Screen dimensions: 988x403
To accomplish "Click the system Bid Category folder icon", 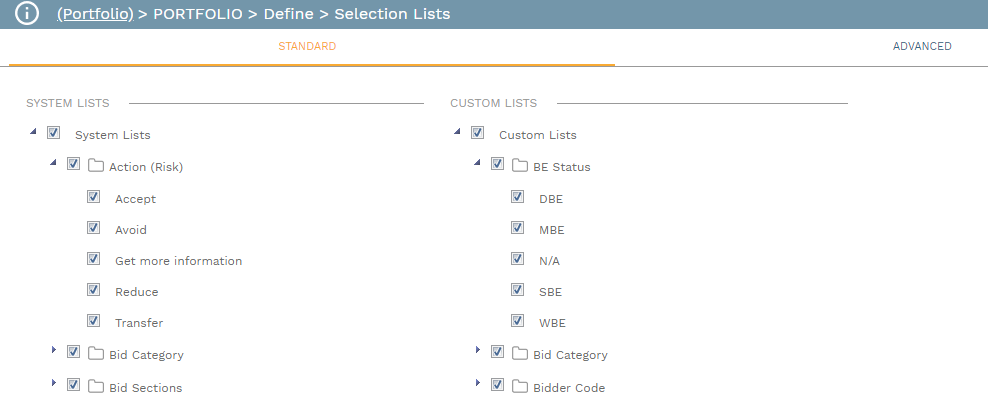I will pyautogui.click(x=96, y=354).
